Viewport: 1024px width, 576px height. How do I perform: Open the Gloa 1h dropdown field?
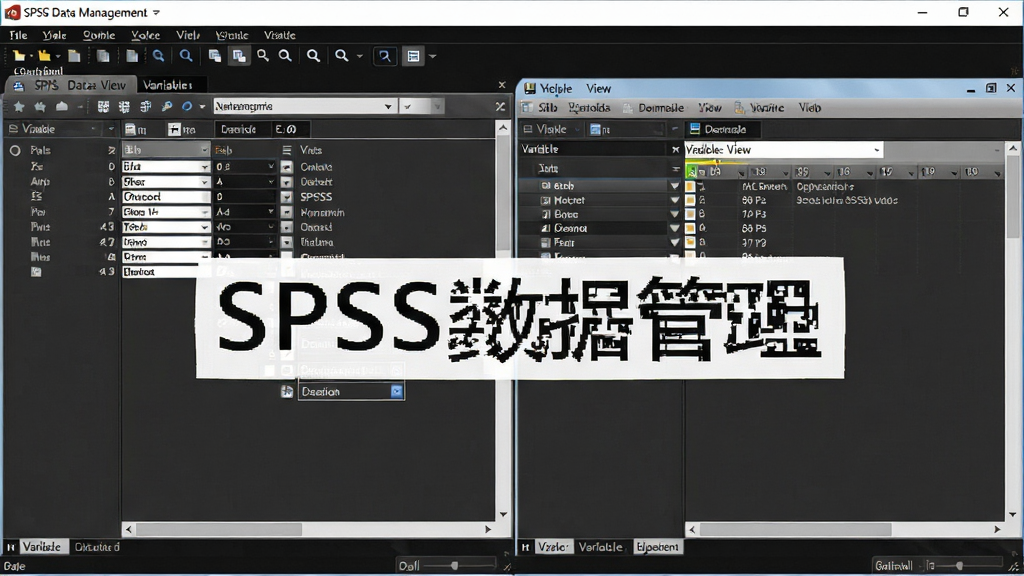(x=166, y=212)
